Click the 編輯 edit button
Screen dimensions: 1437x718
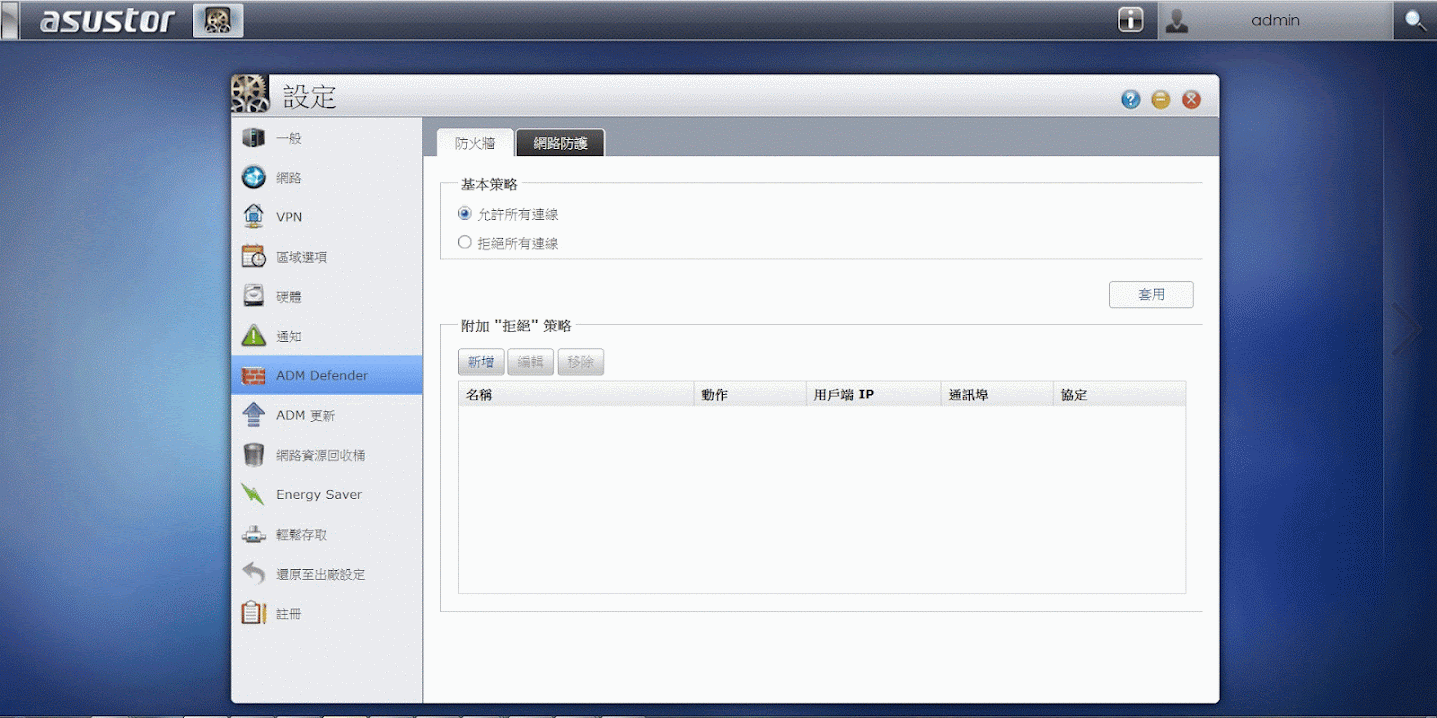(530, 362)
